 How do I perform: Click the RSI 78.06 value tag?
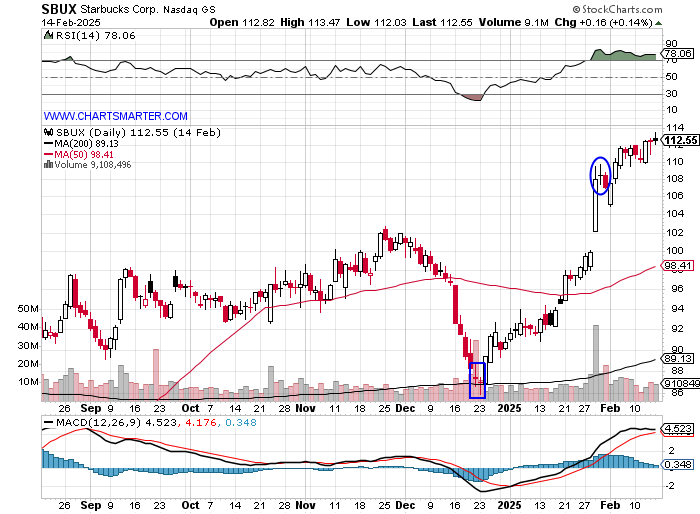(x=678, y=54)
